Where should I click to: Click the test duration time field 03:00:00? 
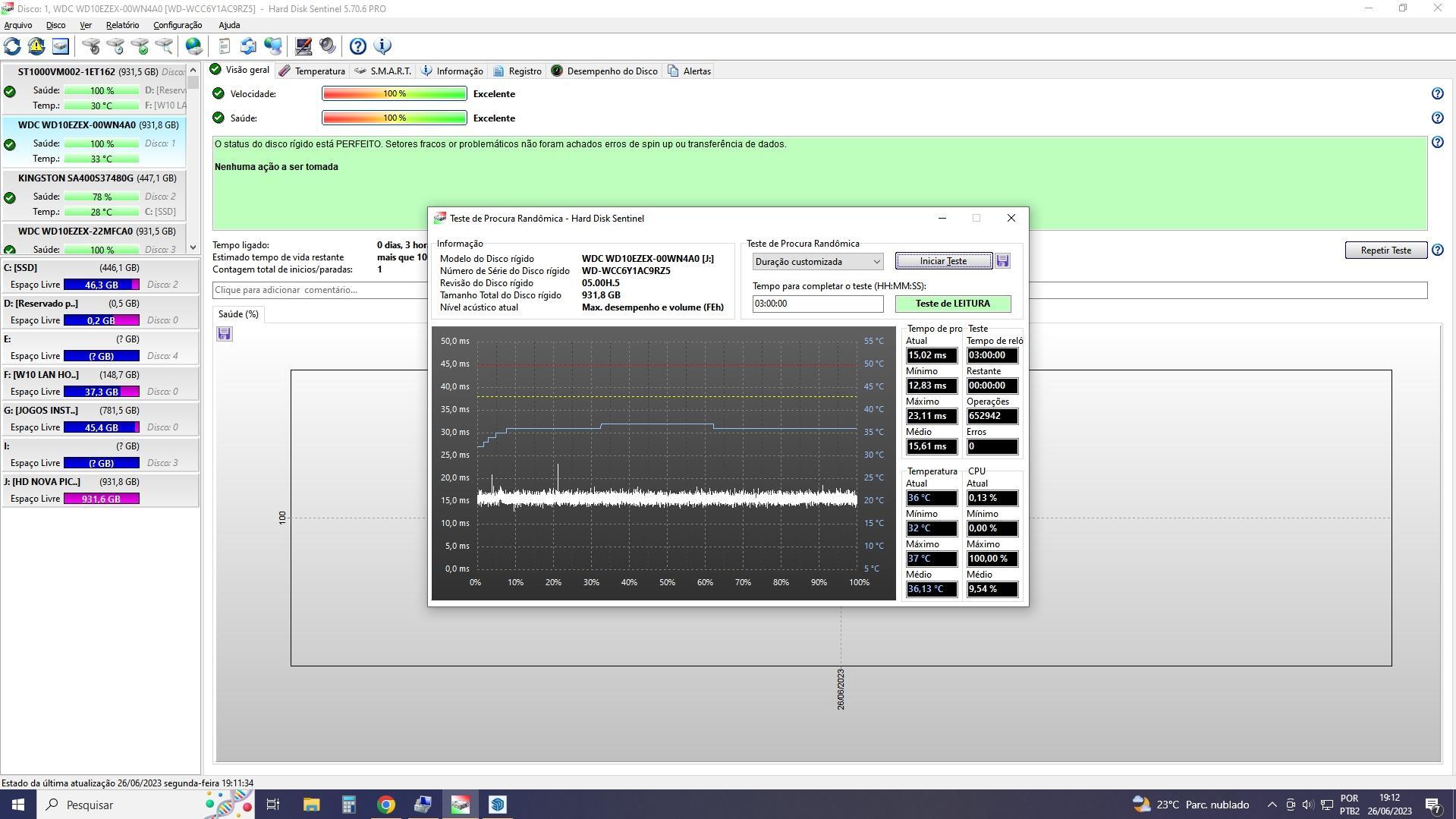click(818, 304)
